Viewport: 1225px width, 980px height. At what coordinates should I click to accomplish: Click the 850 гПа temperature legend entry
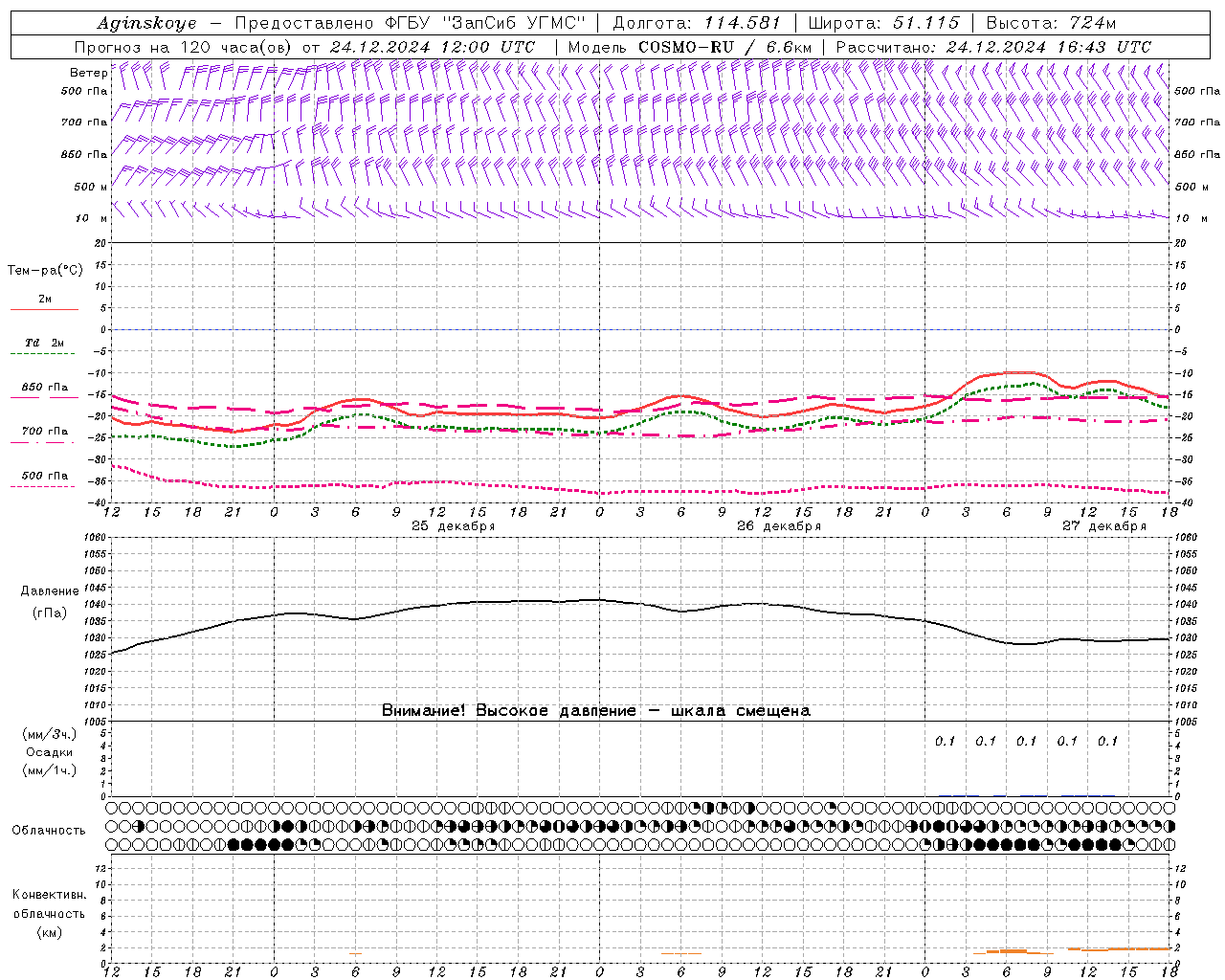(x=45, y=388)
